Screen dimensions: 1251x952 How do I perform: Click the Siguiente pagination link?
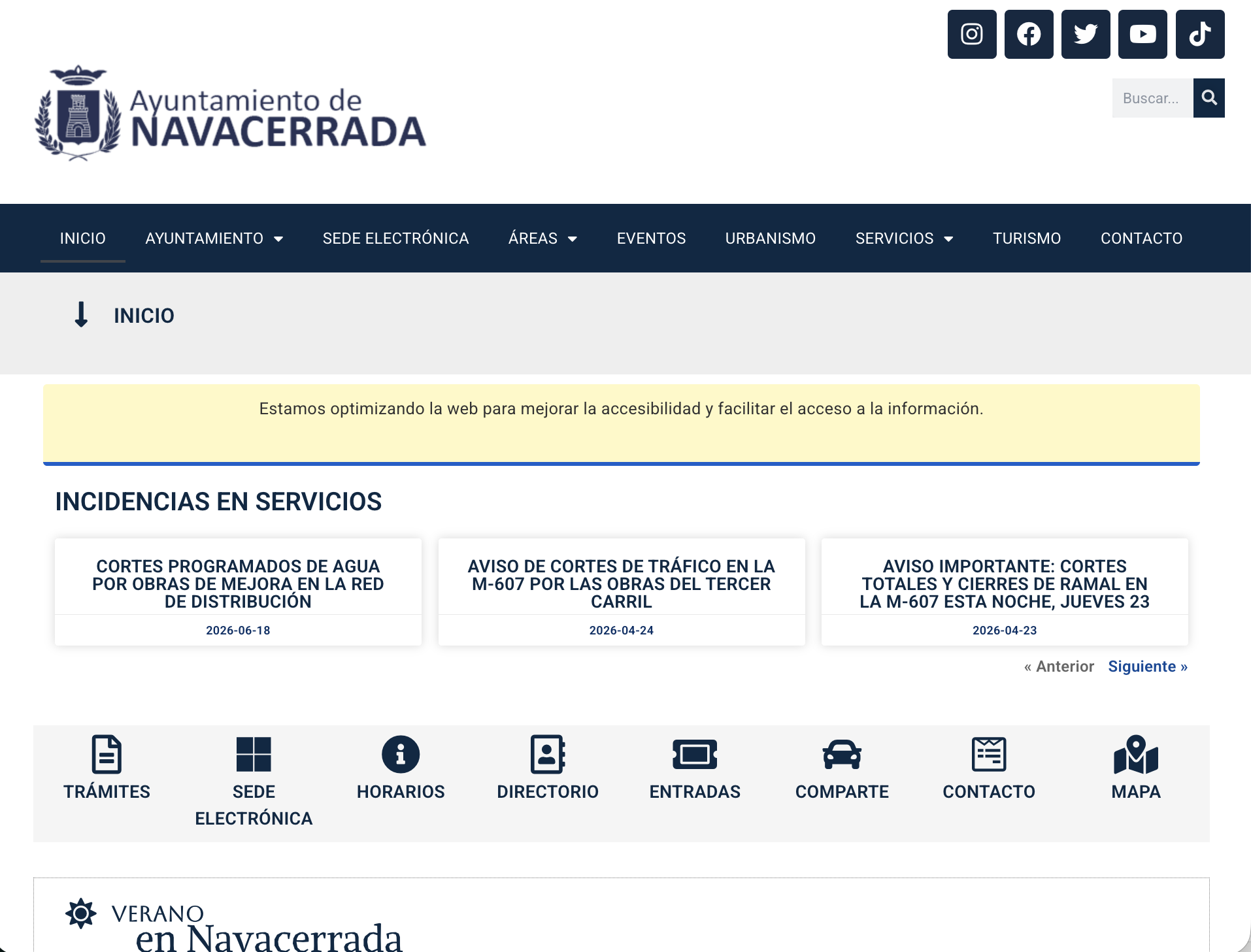pos(1148,666)
